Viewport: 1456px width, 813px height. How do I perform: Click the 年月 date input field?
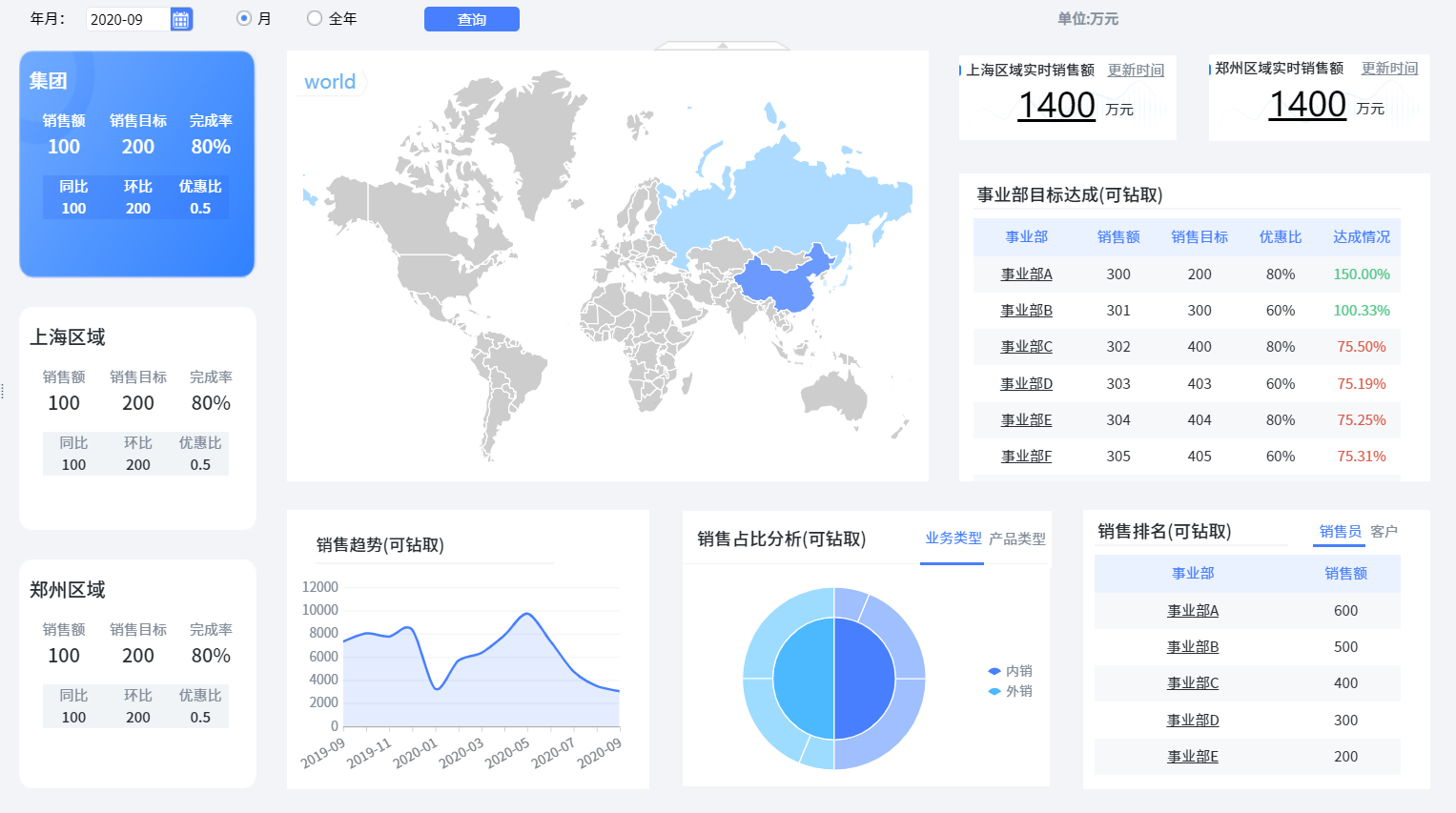[127, 19]
